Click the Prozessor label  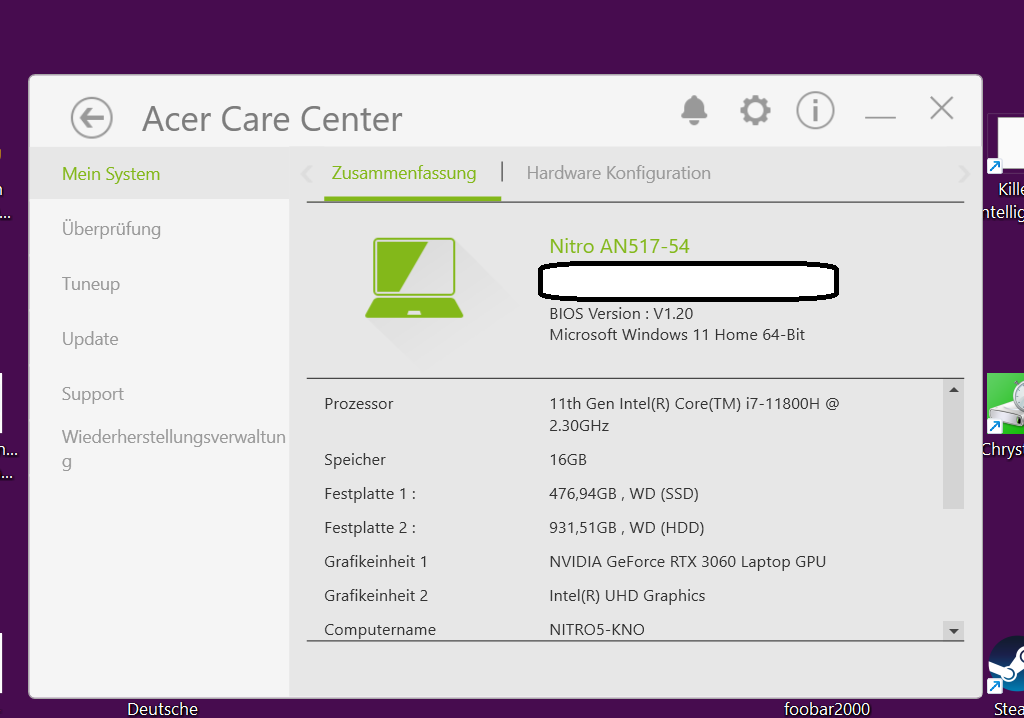[359, 404]
